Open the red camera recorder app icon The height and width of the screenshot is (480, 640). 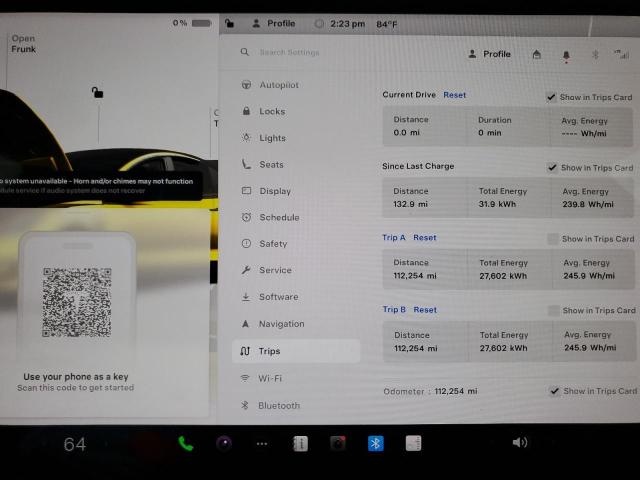[338, 443]
